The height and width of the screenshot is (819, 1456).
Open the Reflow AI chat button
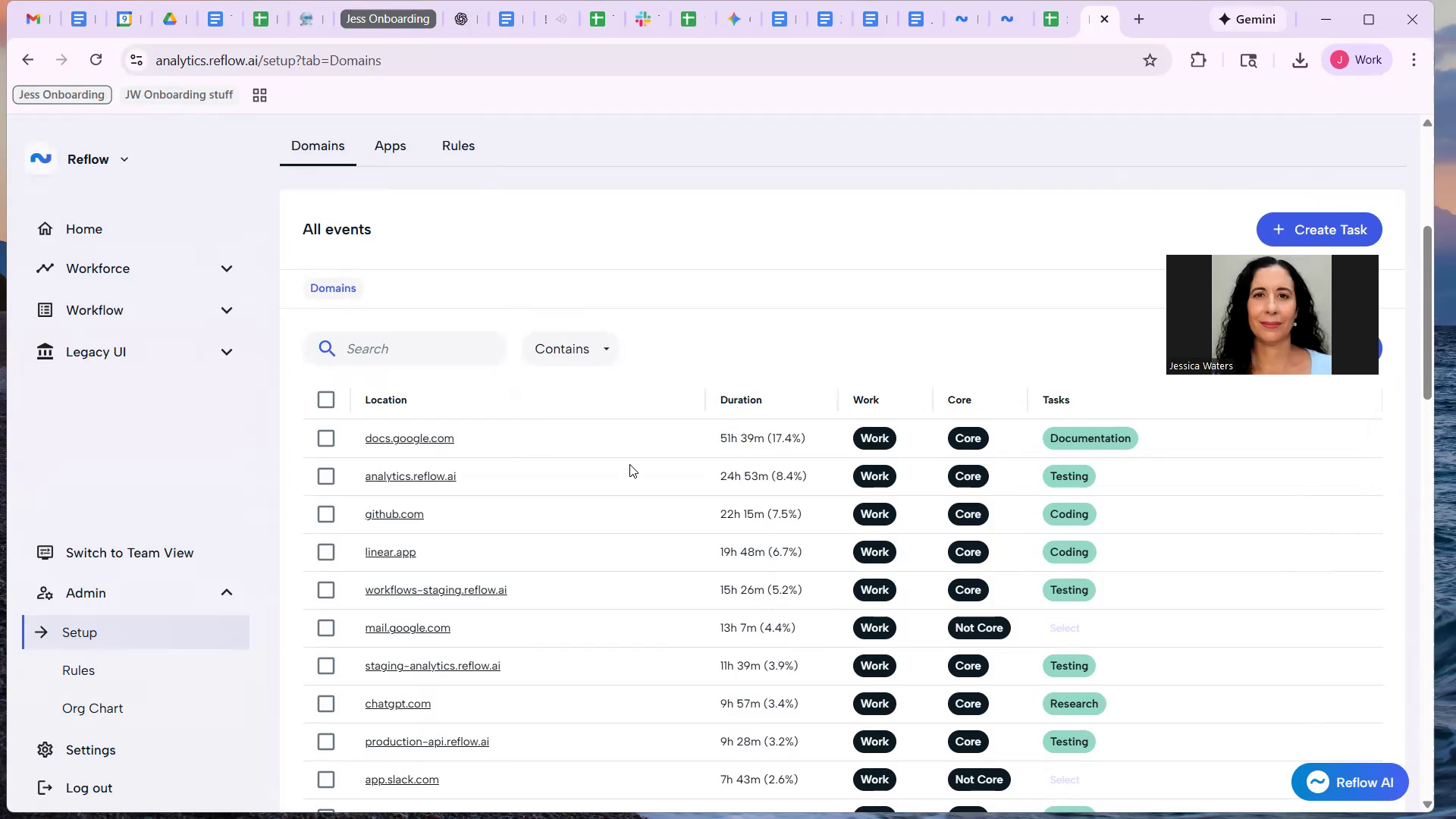pos(1349,782)
